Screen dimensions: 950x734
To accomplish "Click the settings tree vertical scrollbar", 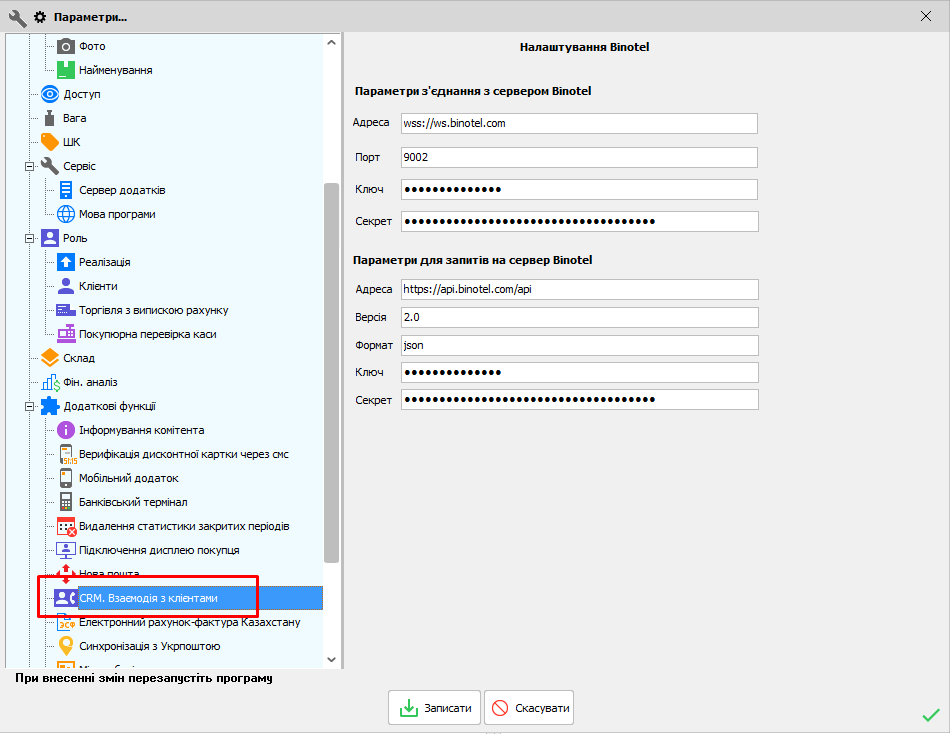I will click(x=332, y=370).
